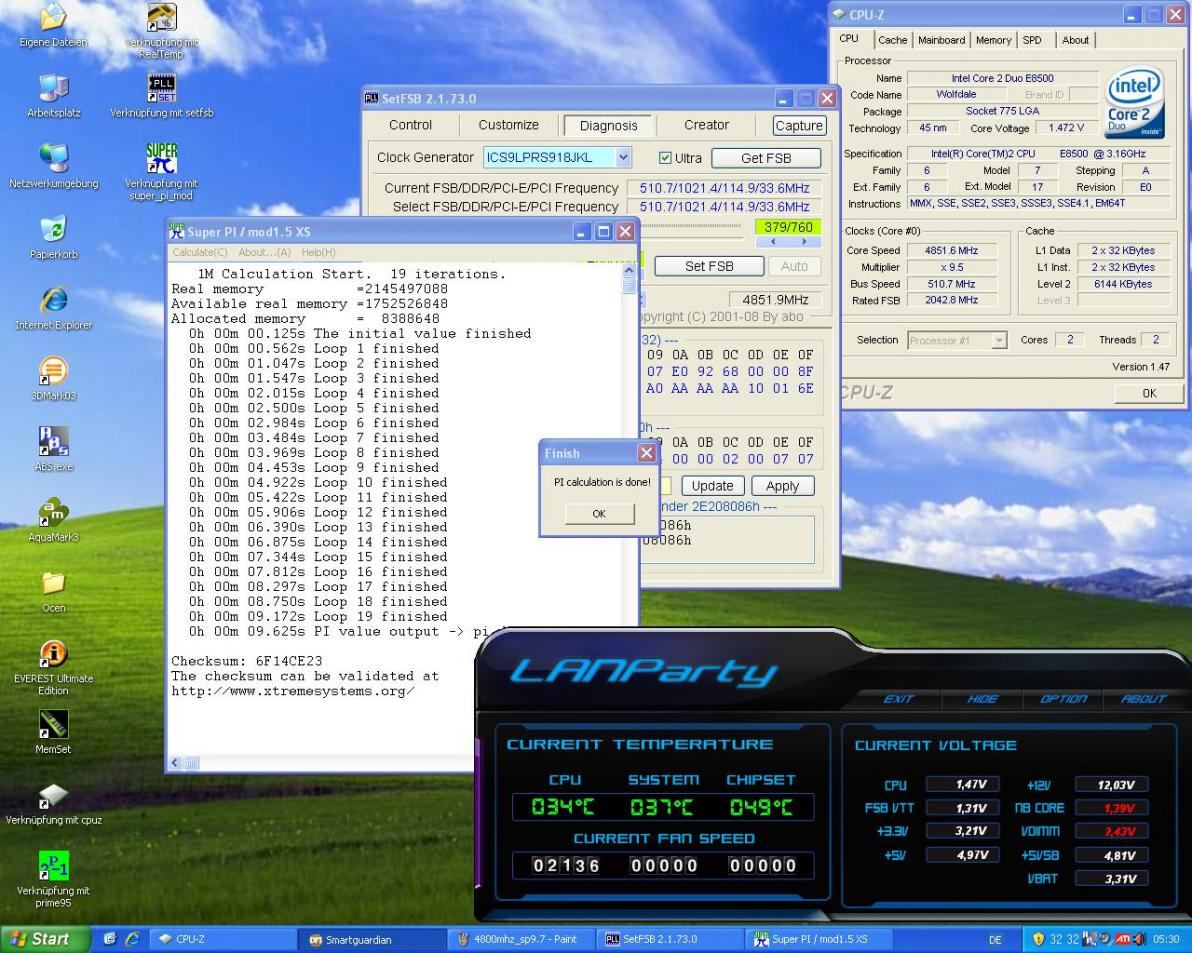The height and width of the screenshot is (953, 1192).
Task: Launch AquaMark3 desktop icon
Action: click(53, 512)
